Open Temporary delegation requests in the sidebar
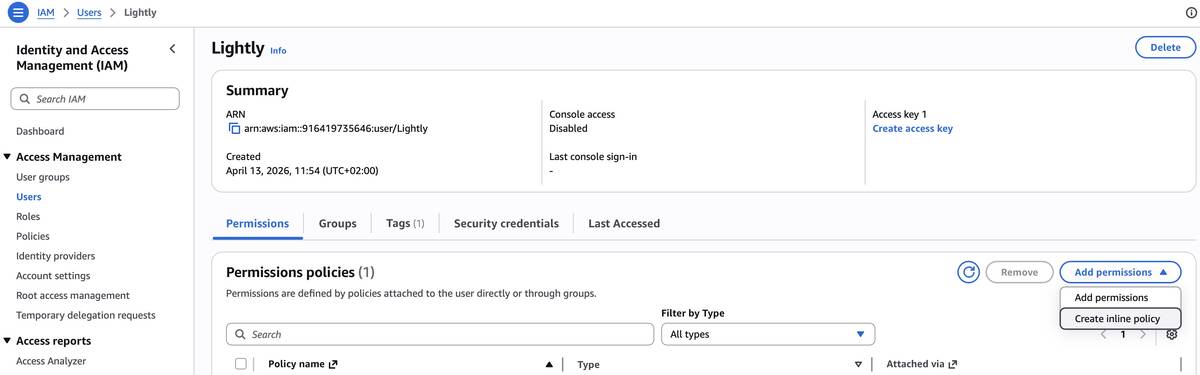This screenshot has height=375, width=1200. [86, 315]
